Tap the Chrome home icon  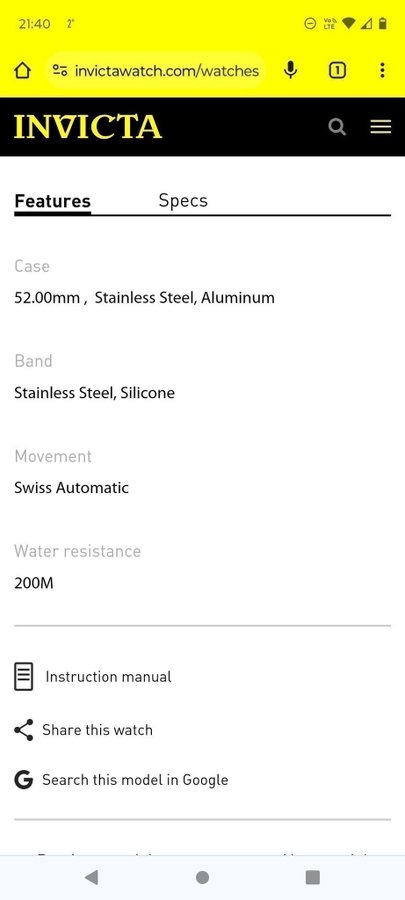click(22, 71)
